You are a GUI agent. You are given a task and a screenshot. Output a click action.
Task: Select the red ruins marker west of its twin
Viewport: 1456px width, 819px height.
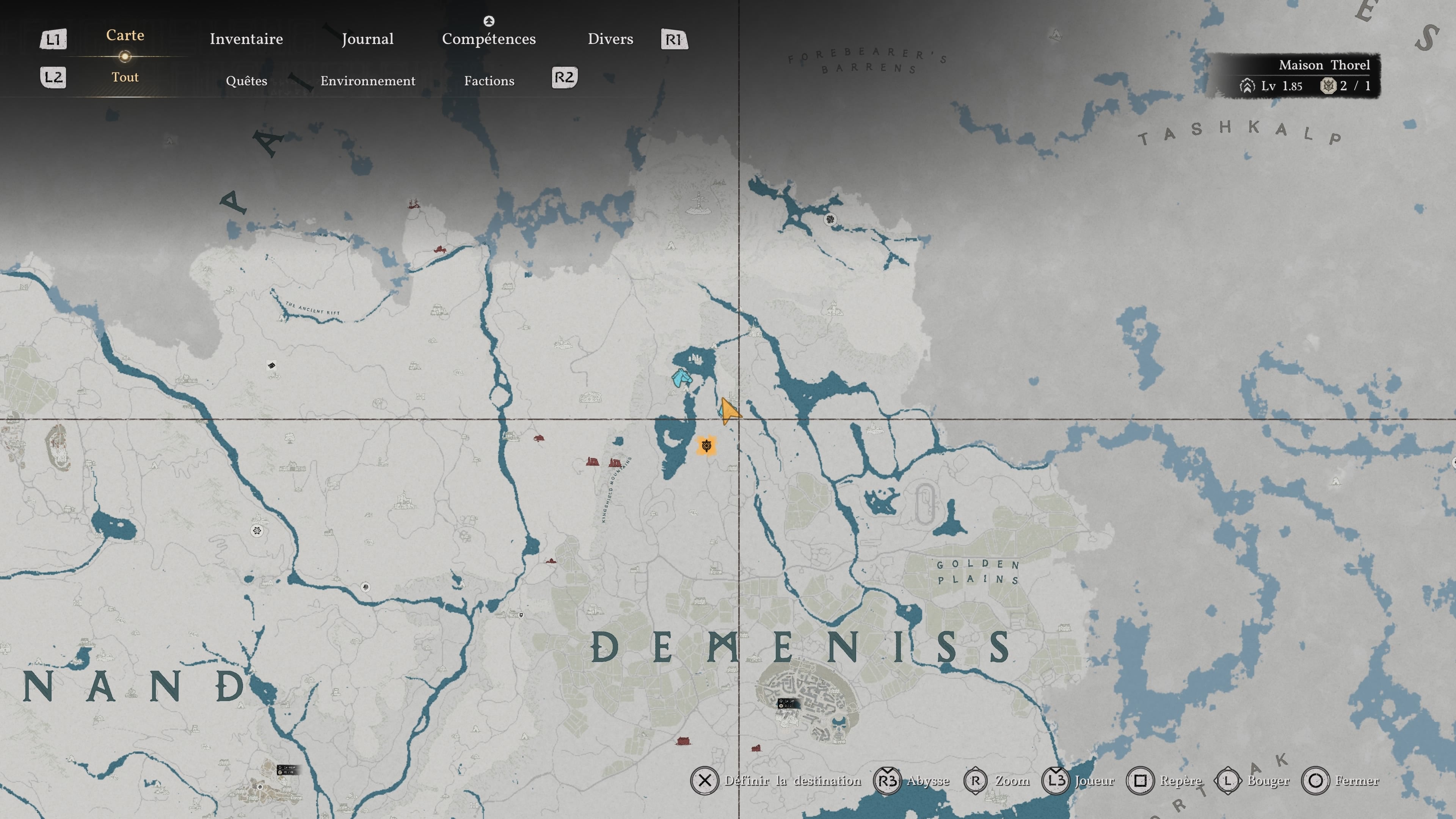click(x=592, y=462)
